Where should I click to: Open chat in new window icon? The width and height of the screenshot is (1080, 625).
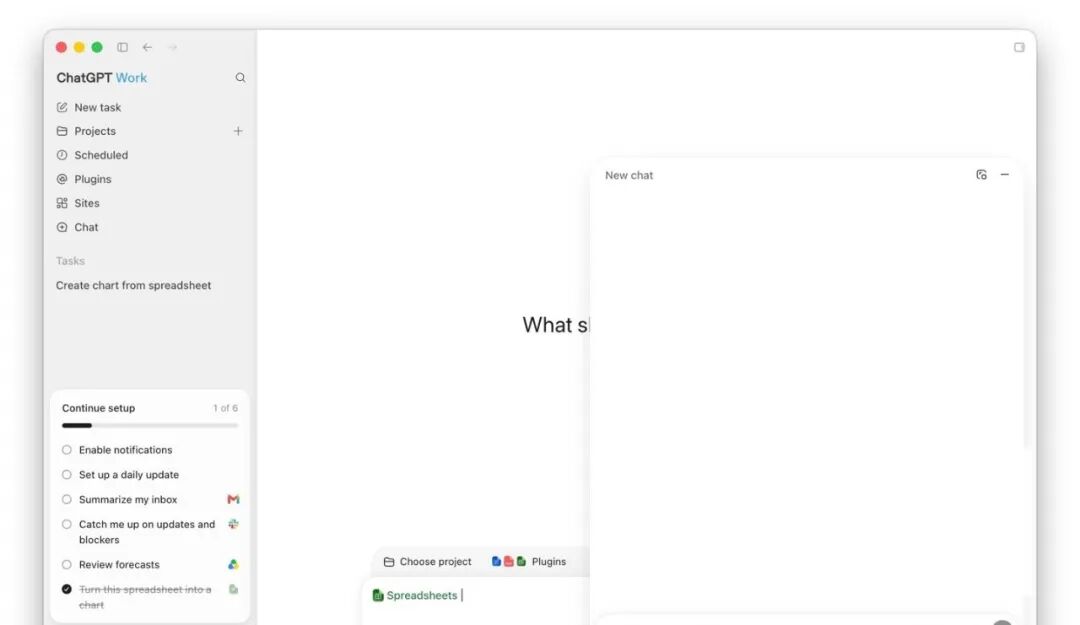click(982, 175)
